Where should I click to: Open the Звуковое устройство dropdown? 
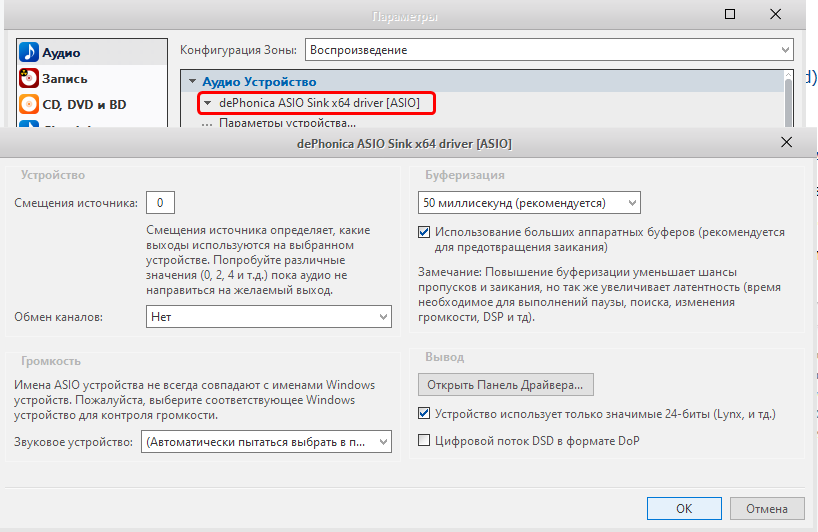point(266,442)
